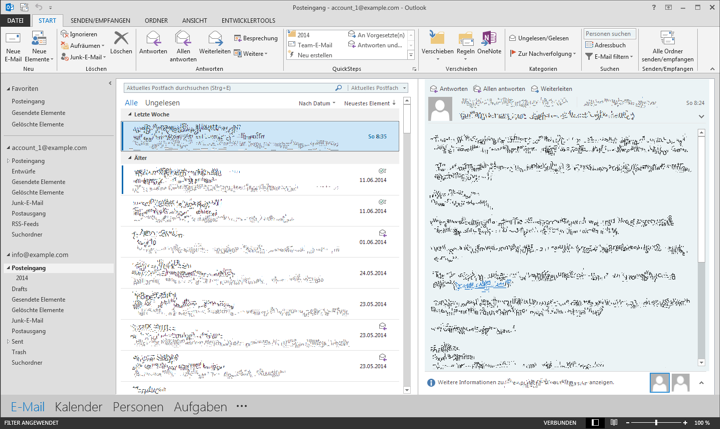Click the zoom in plus button
720x429 pixels.
[x=685, y=423]
